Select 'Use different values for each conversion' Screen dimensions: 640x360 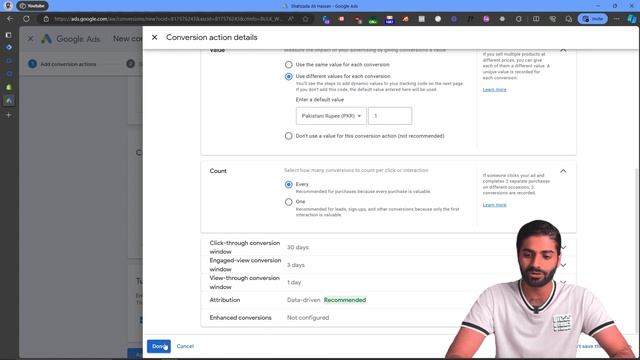click(x=289, y=76)
